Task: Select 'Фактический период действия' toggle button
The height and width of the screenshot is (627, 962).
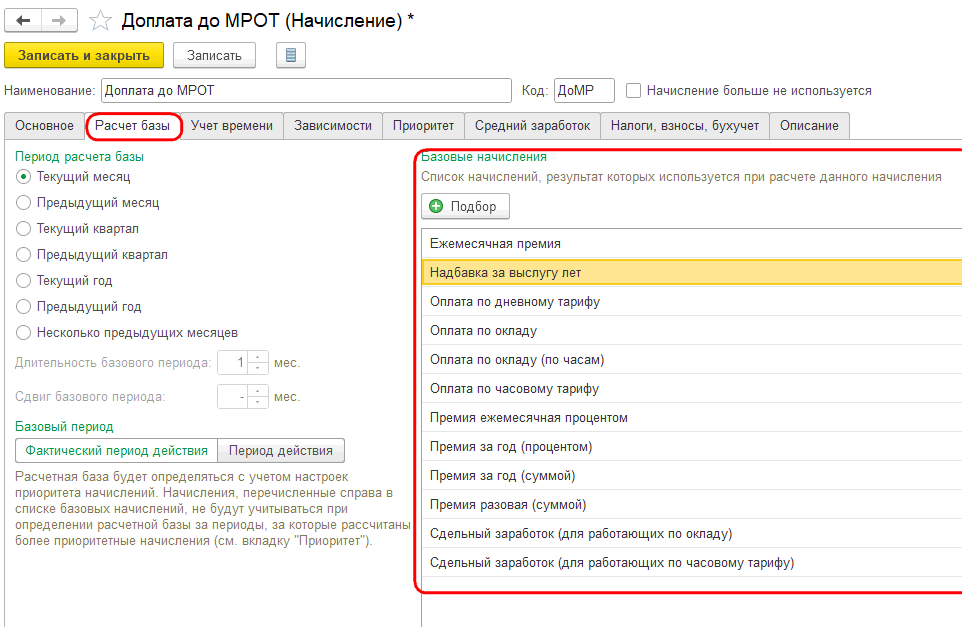Action: coord(117,451)
